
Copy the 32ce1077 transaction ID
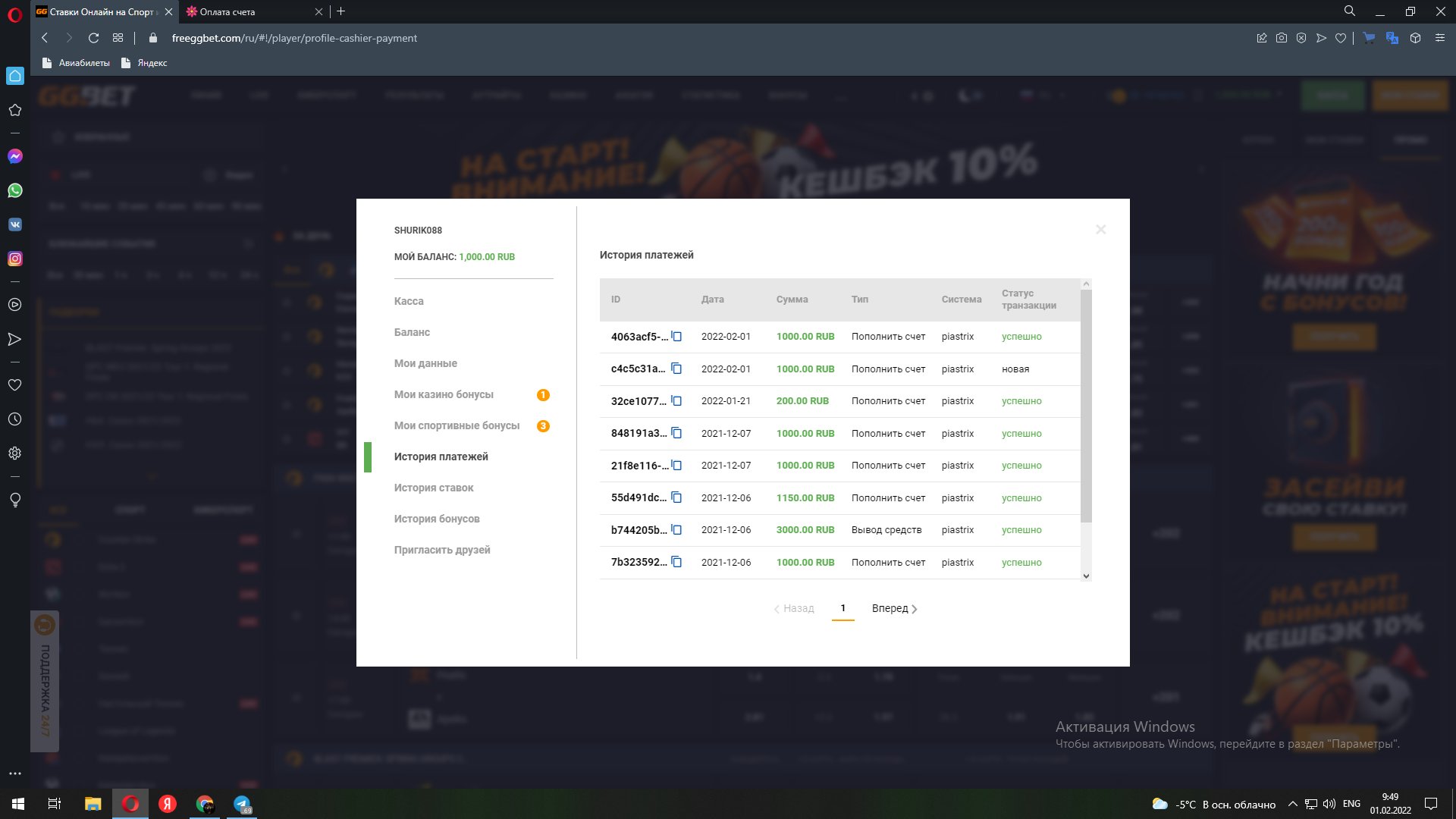pos(676,401)
